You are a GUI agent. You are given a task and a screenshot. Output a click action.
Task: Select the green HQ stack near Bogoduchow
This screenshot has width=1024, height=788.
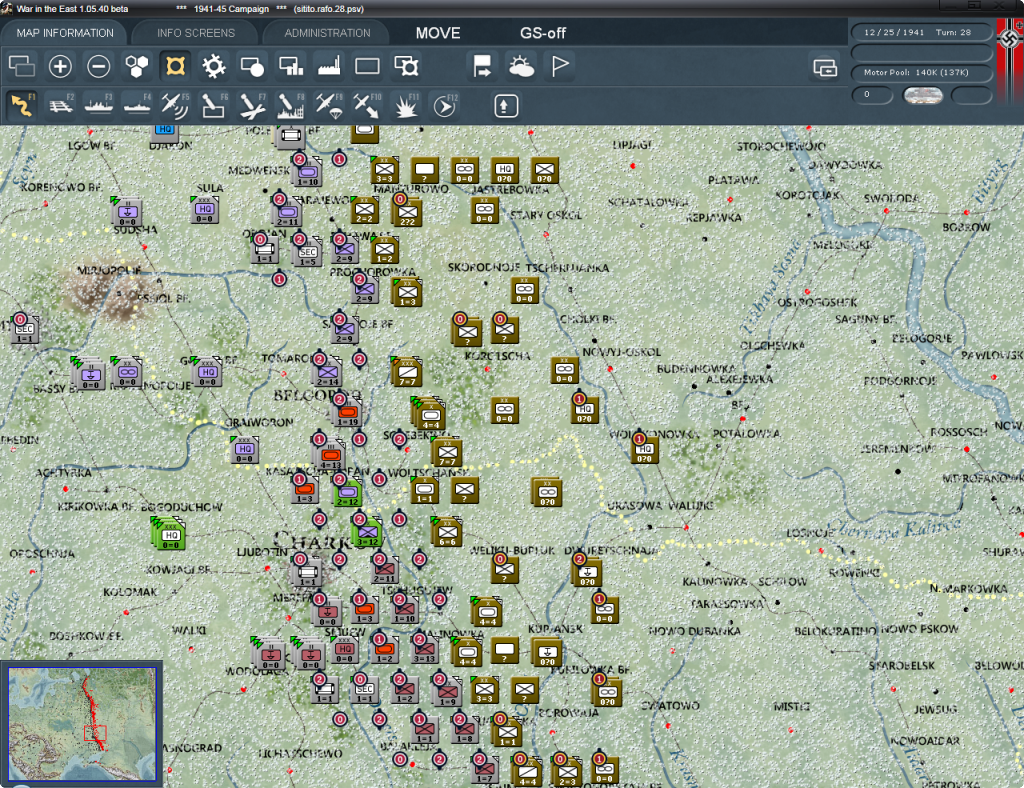[x=170, y=535]
